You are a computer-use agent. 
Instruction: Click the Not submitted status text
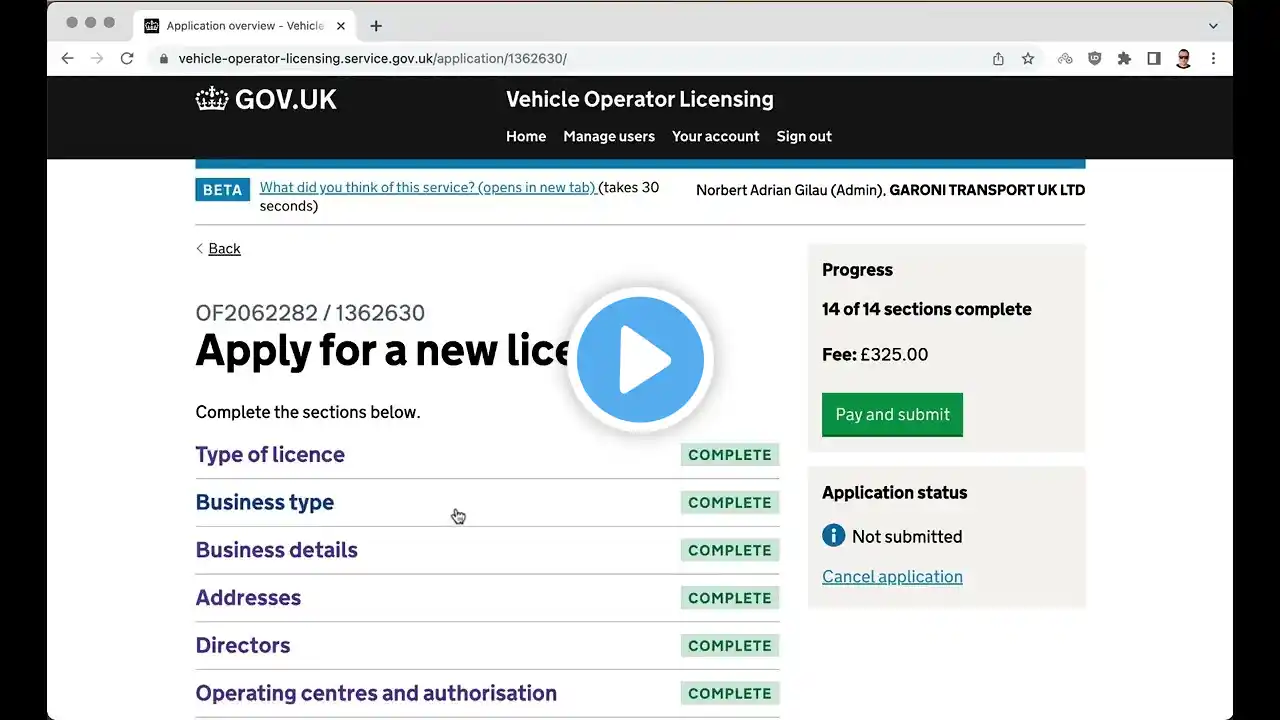(x=907, y=536)
